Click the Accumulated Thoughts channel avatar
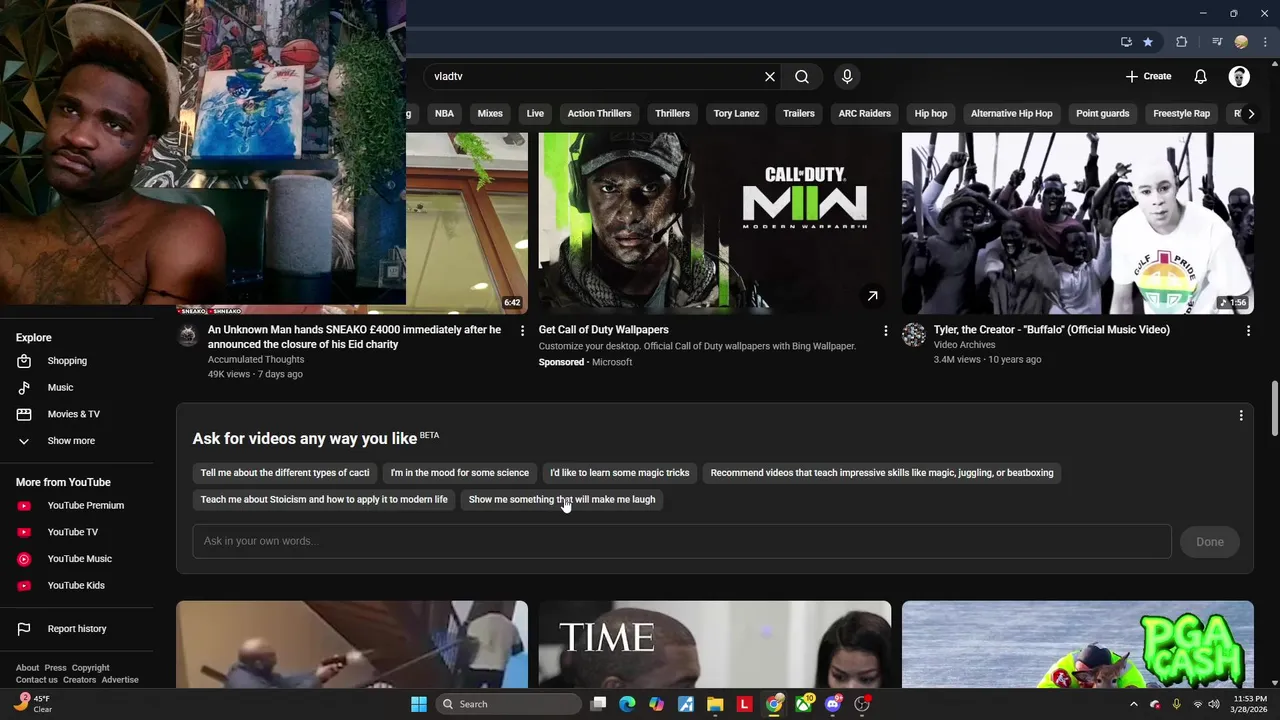Viewport: 1280px width, 720px height. (188, 335)
